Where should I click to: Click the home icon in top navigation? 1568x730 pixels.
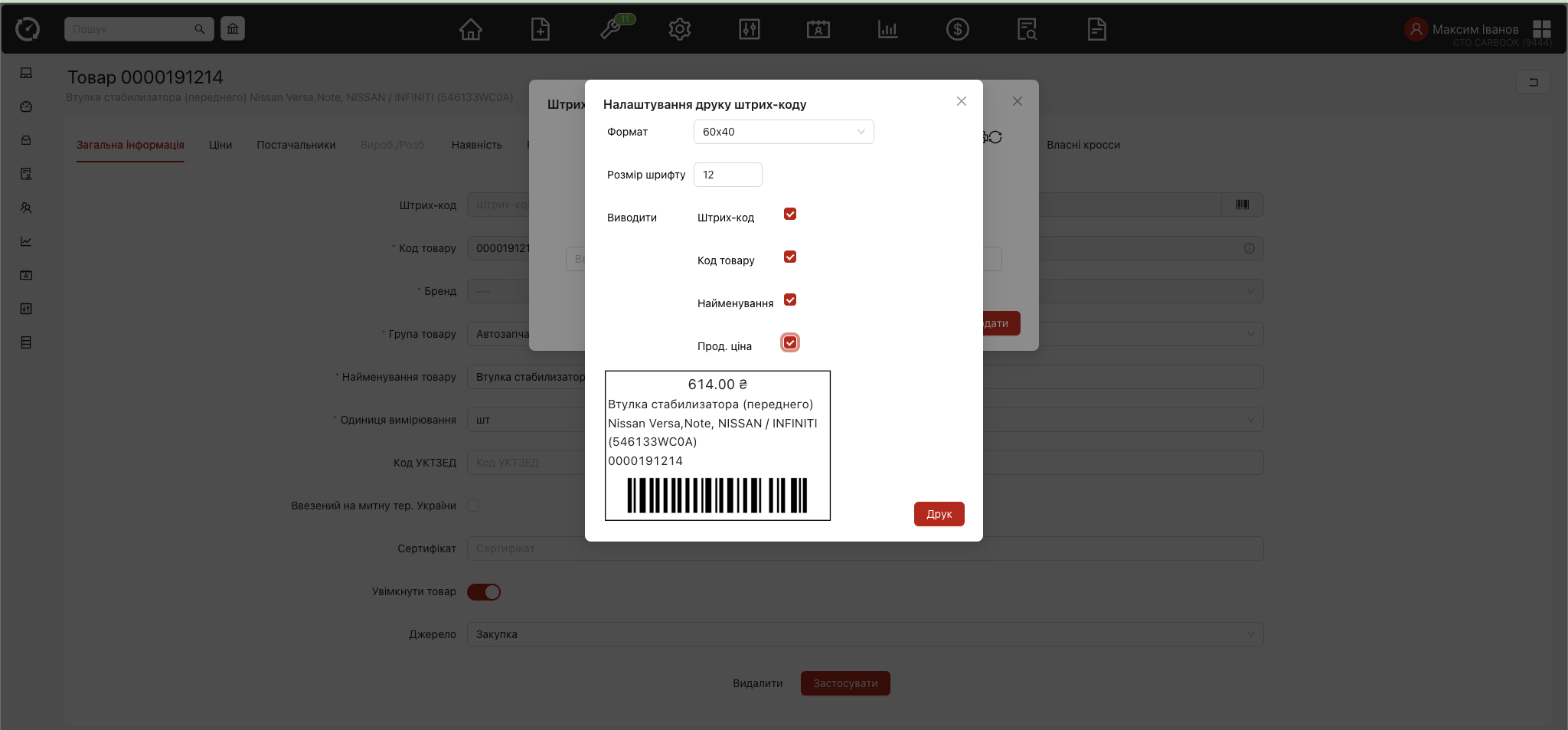point(470,30)
